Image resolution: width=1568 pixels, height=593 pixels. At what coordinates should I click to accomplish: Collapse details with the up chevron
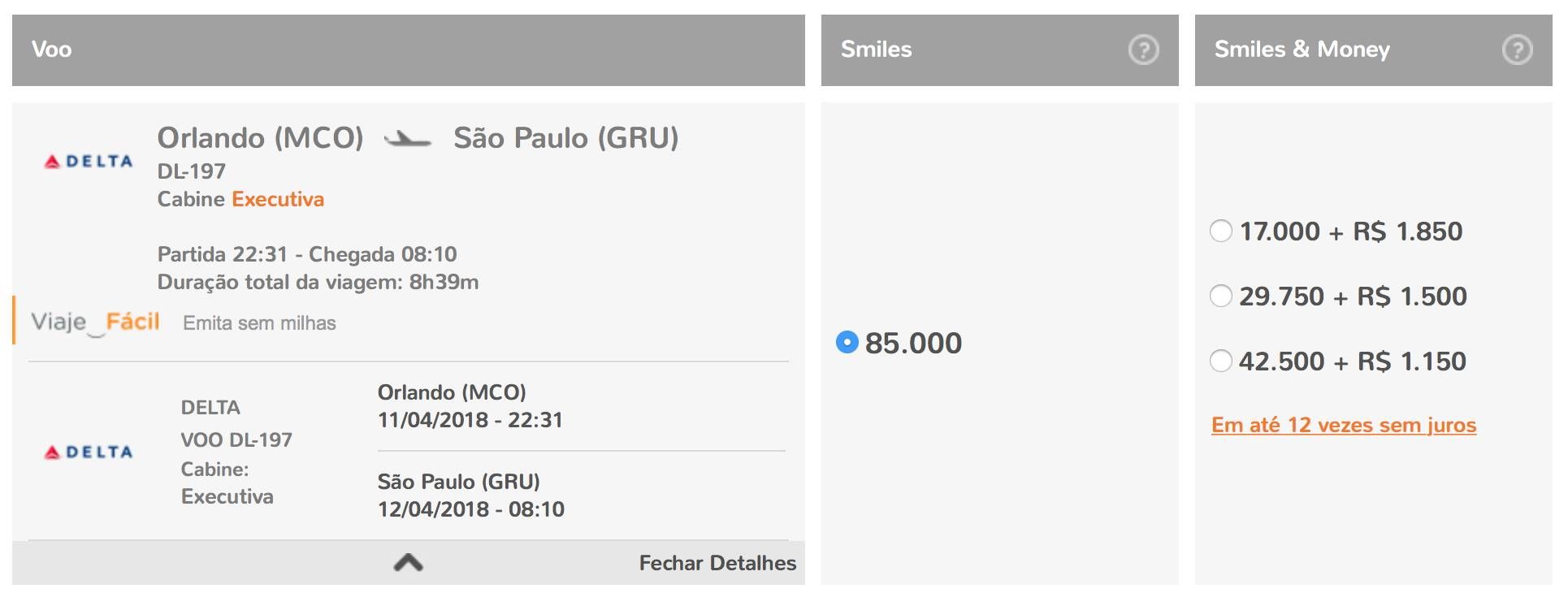point(409,562)
